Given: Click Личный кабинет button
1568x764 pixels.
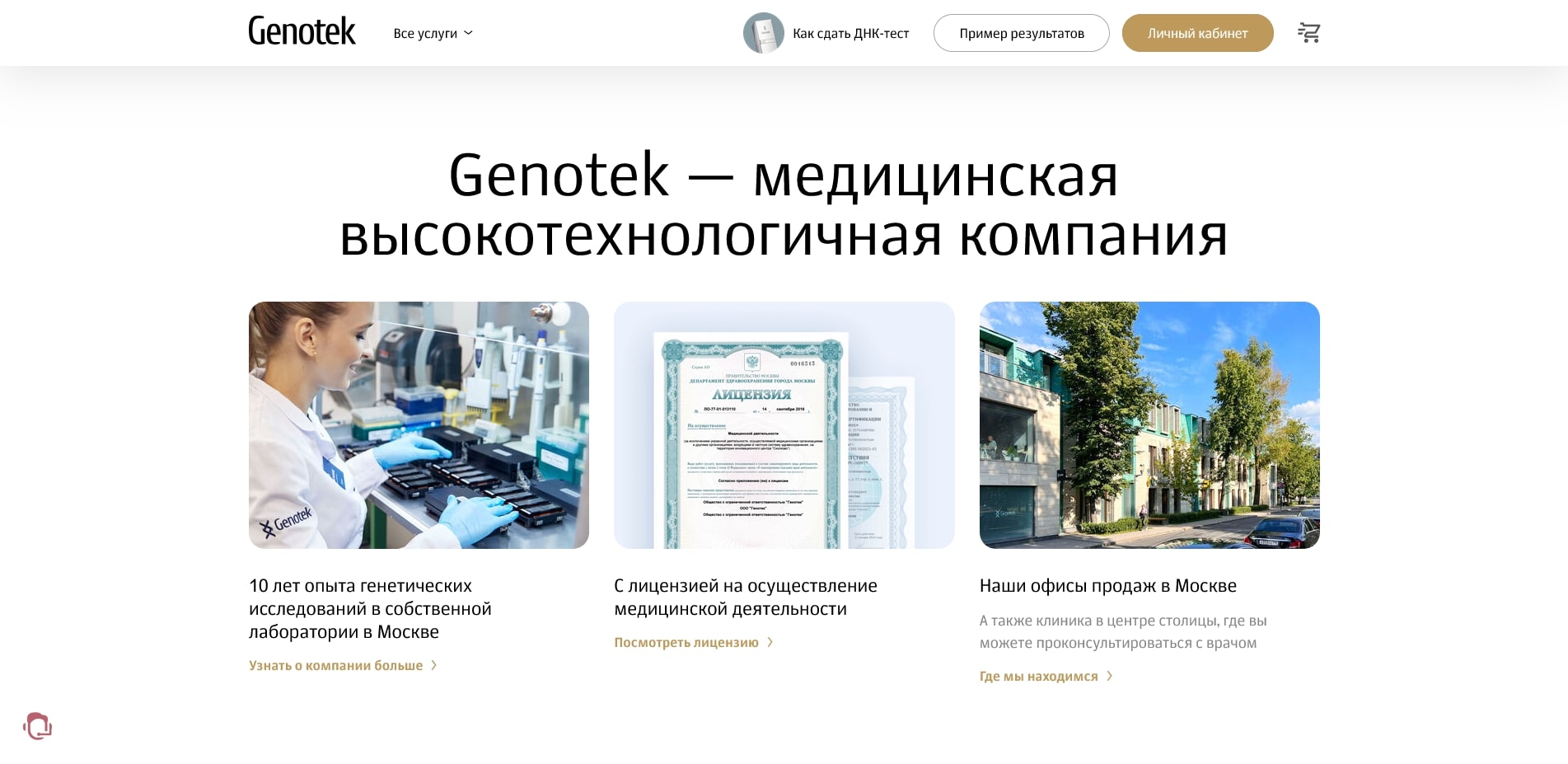Looking at the screenshot, I should 1197,33.
